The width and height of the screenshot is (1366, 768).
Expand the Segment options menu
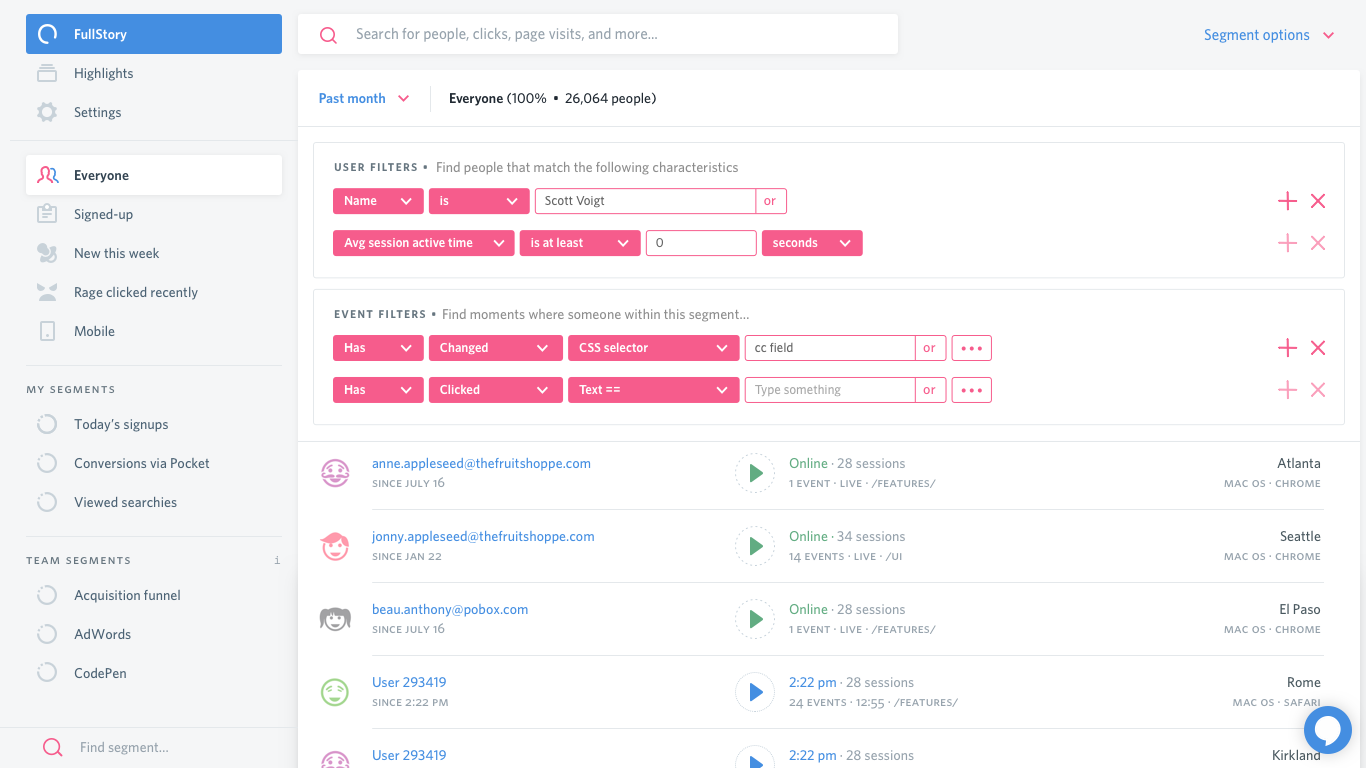(1268, 35)
